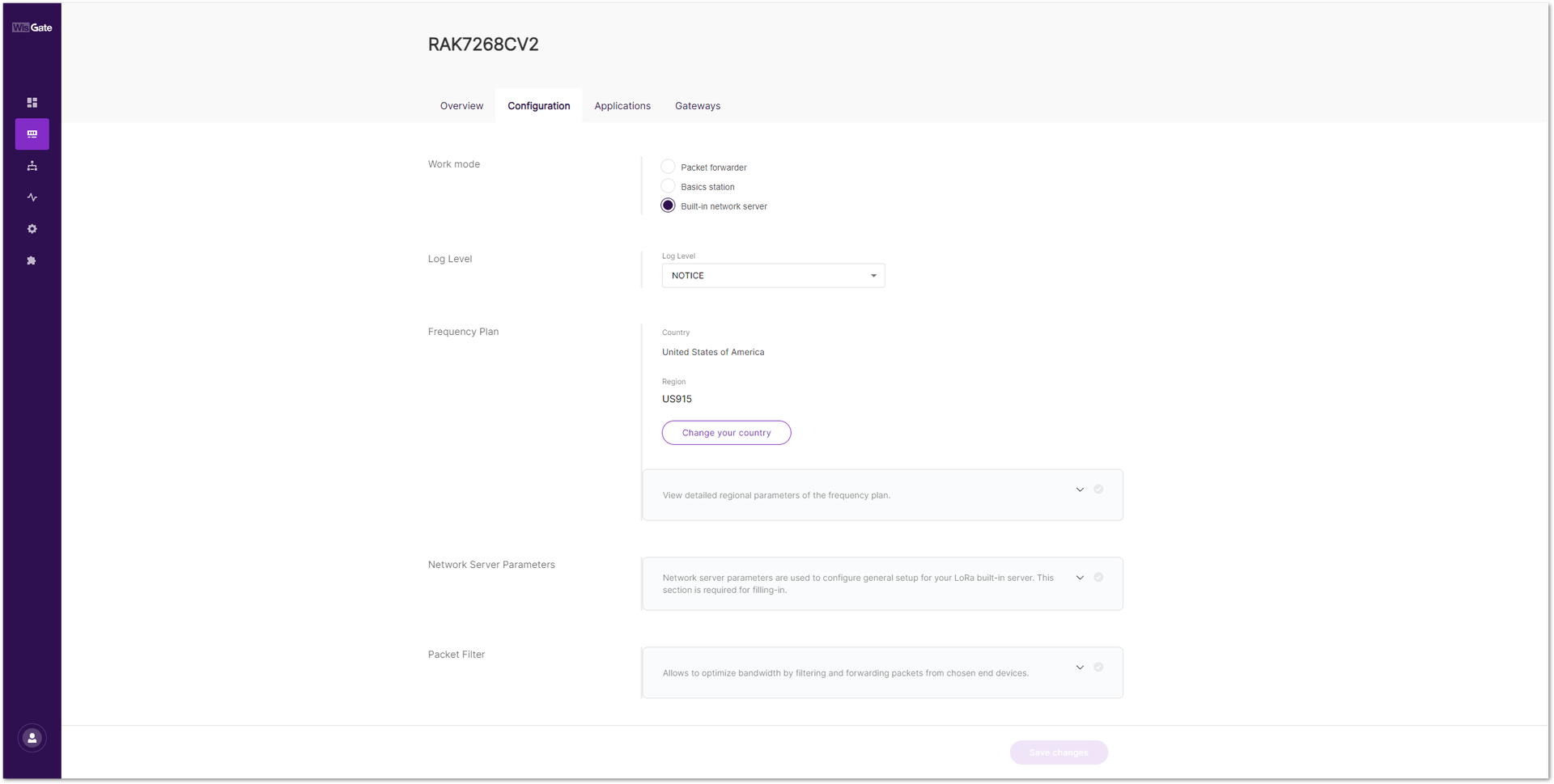The width and height of the screenshot is (1554, 784).
Task: Expand Network Server Parameters section
Action: pos(1080,578)
